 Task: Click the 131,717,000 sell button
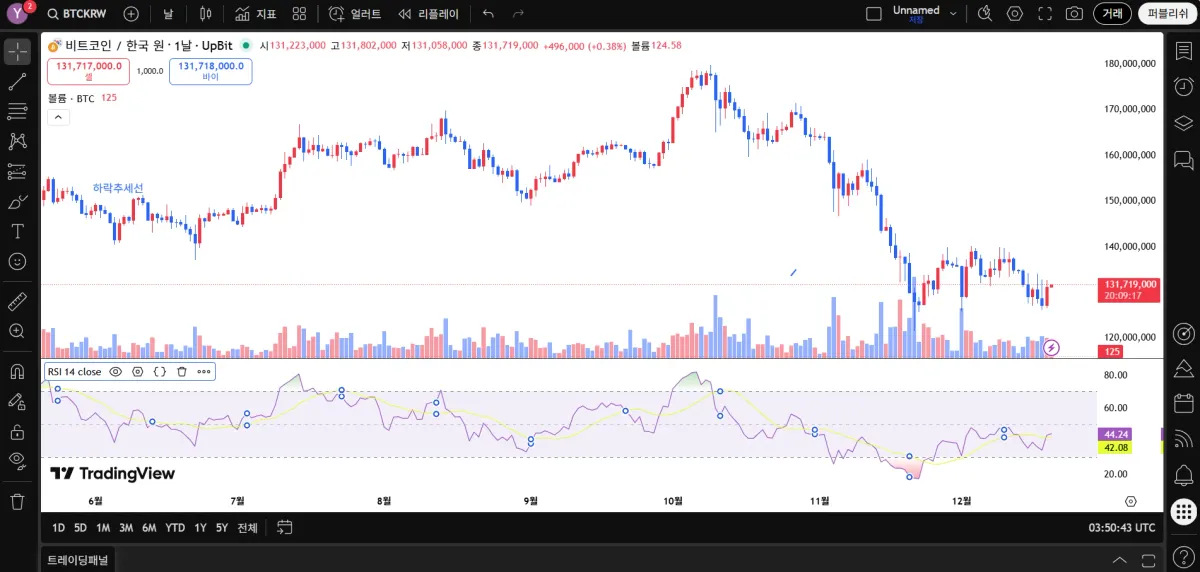pyautogui.click(x=89, y=71)
